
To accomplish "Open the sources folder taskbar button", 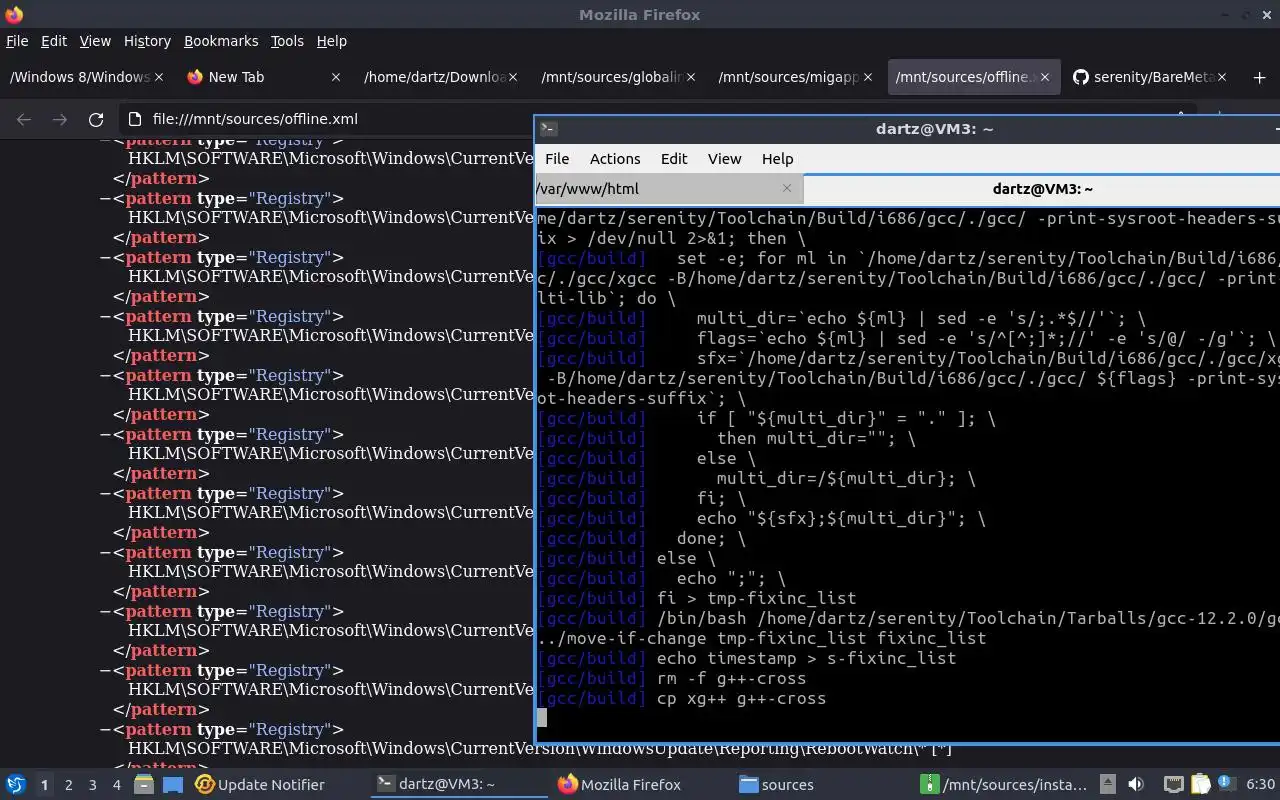I will click(x=822, y=785).
